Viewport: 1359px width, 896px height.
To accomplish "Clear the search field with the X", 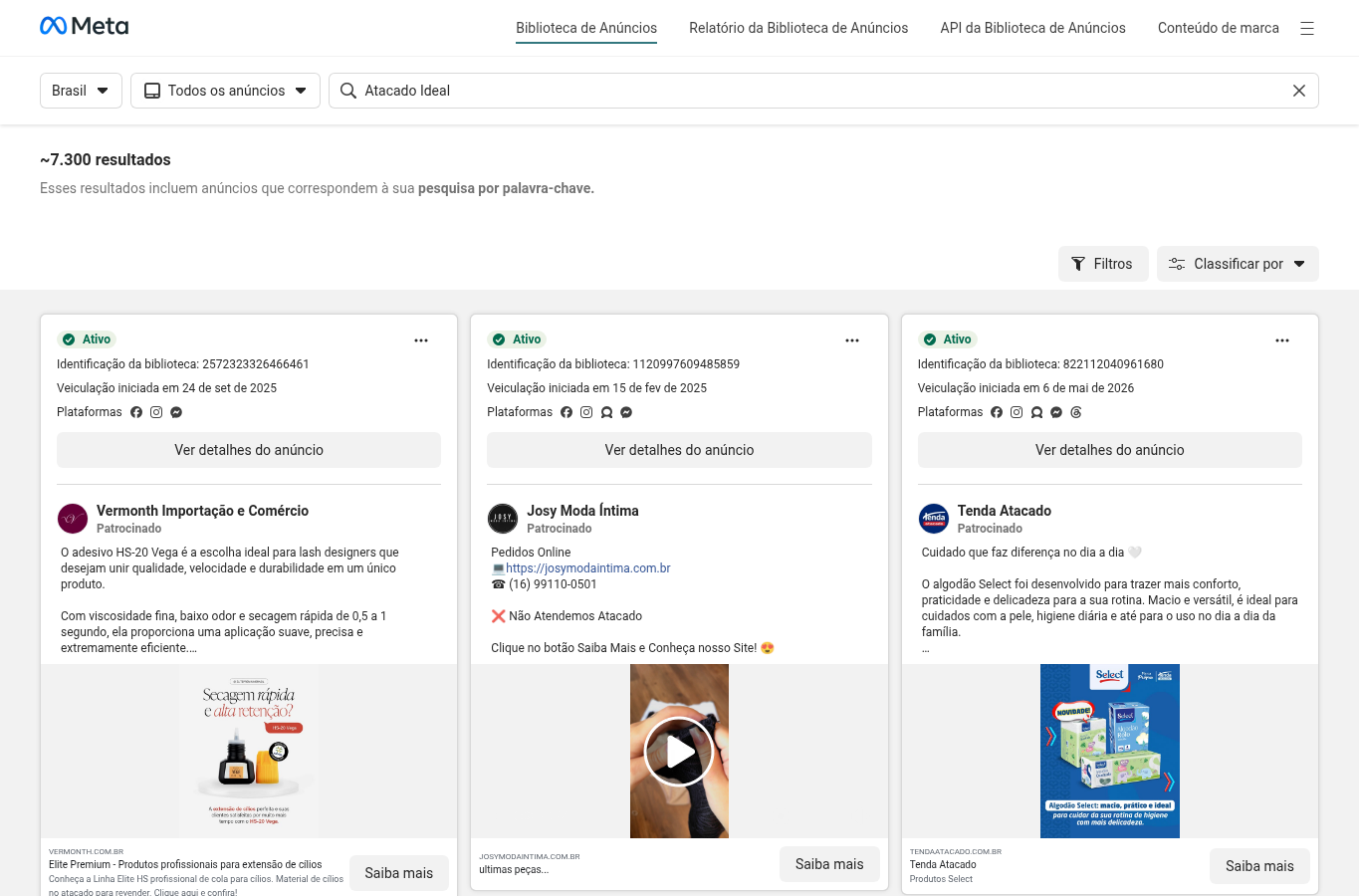I will 1299,91.
